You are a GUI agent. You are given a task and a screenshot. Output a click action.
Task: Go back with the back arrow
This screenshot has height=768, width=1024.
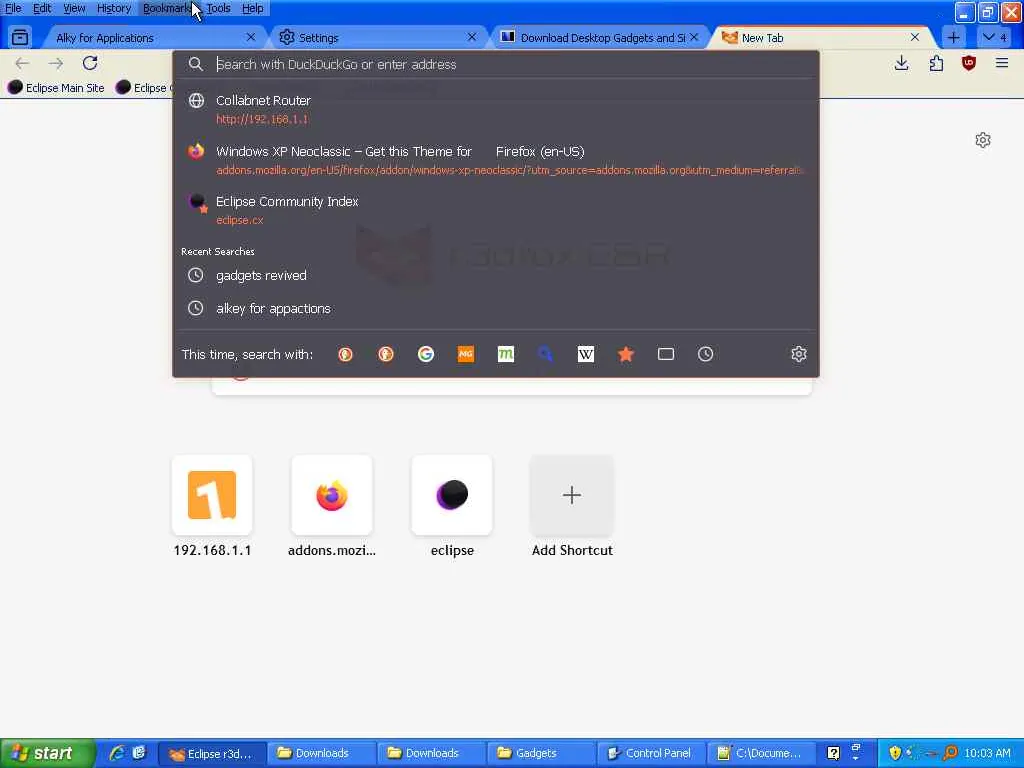pos(22,63)
